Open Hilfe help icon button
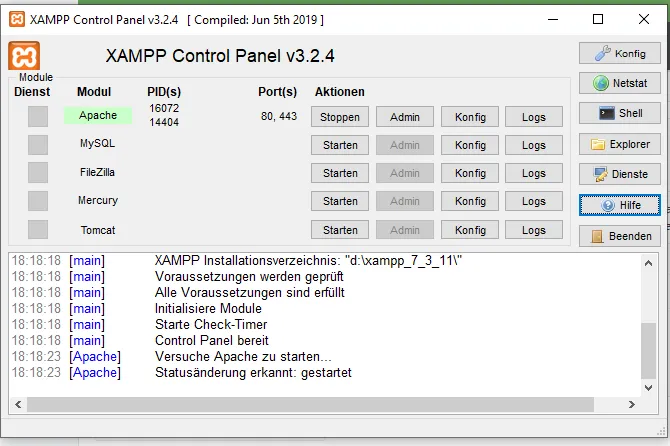The width and height of the screenshot is (670, 446). point(620,205)
